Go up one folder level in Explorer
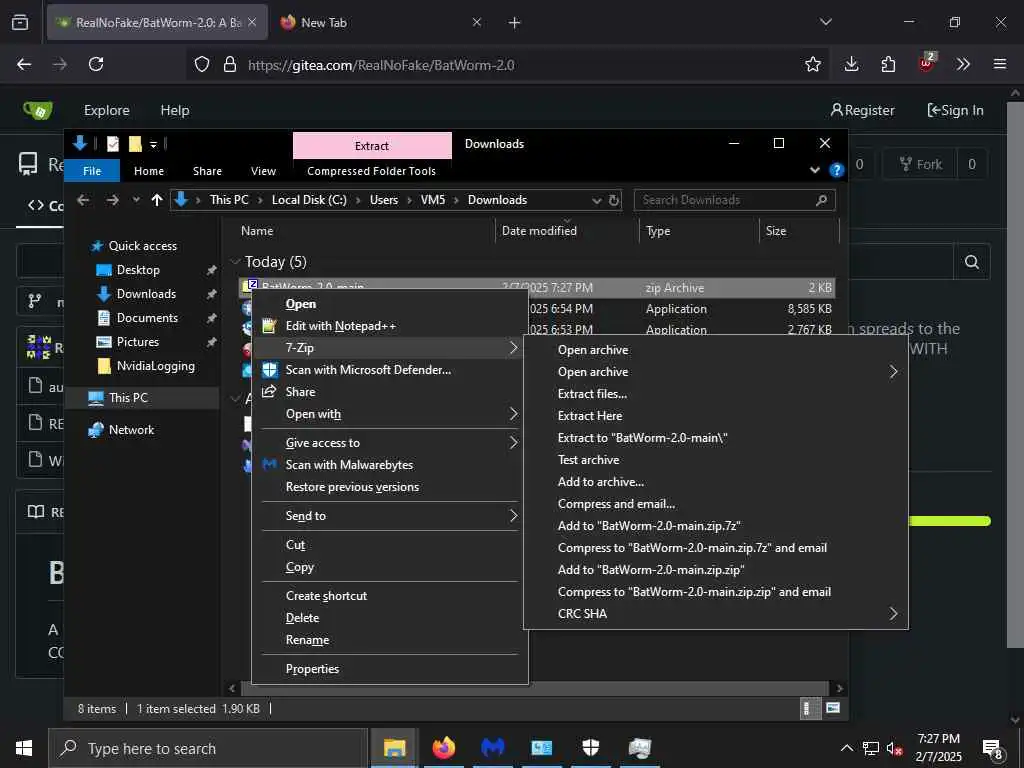1024x768 pixels. [x=157, y=200]
